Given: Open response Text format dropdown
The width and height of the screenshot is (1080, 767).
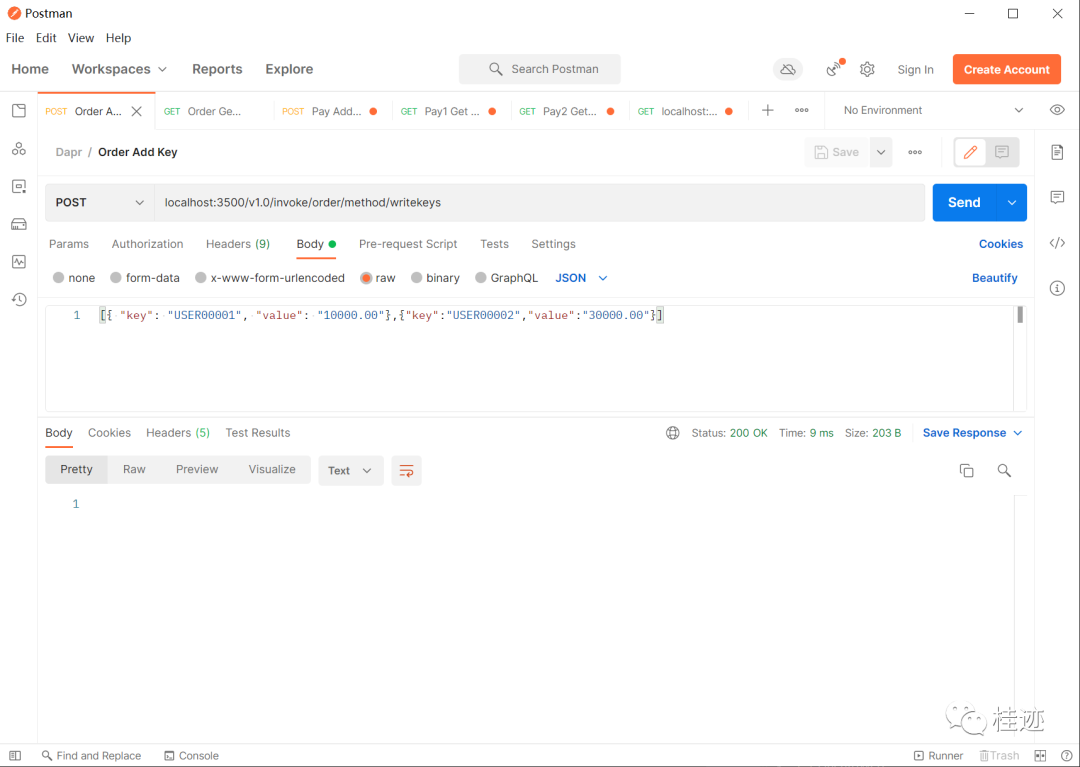Looking at the screenshot, I should [351, 471].
